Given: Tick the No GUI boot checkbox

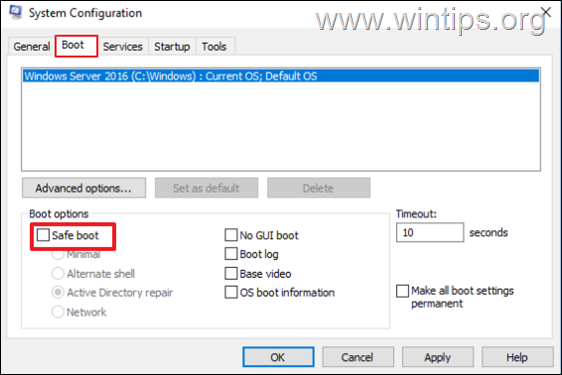Looking at the screenshot, I should 231,235.
